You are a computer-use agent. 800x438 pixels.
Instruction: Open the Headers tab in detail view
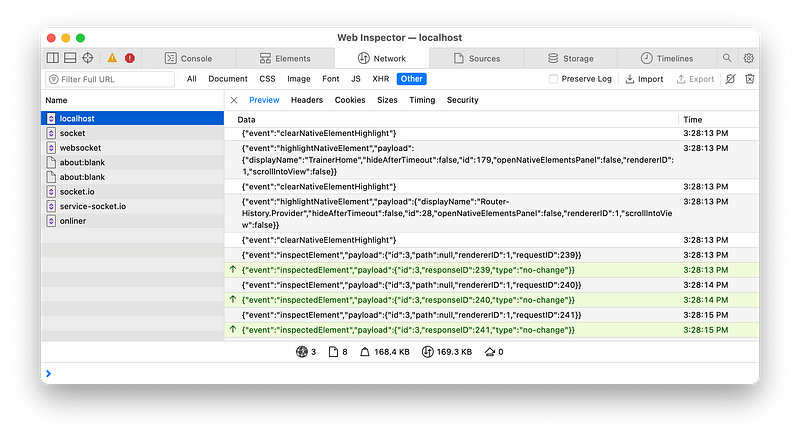[307, 100]
